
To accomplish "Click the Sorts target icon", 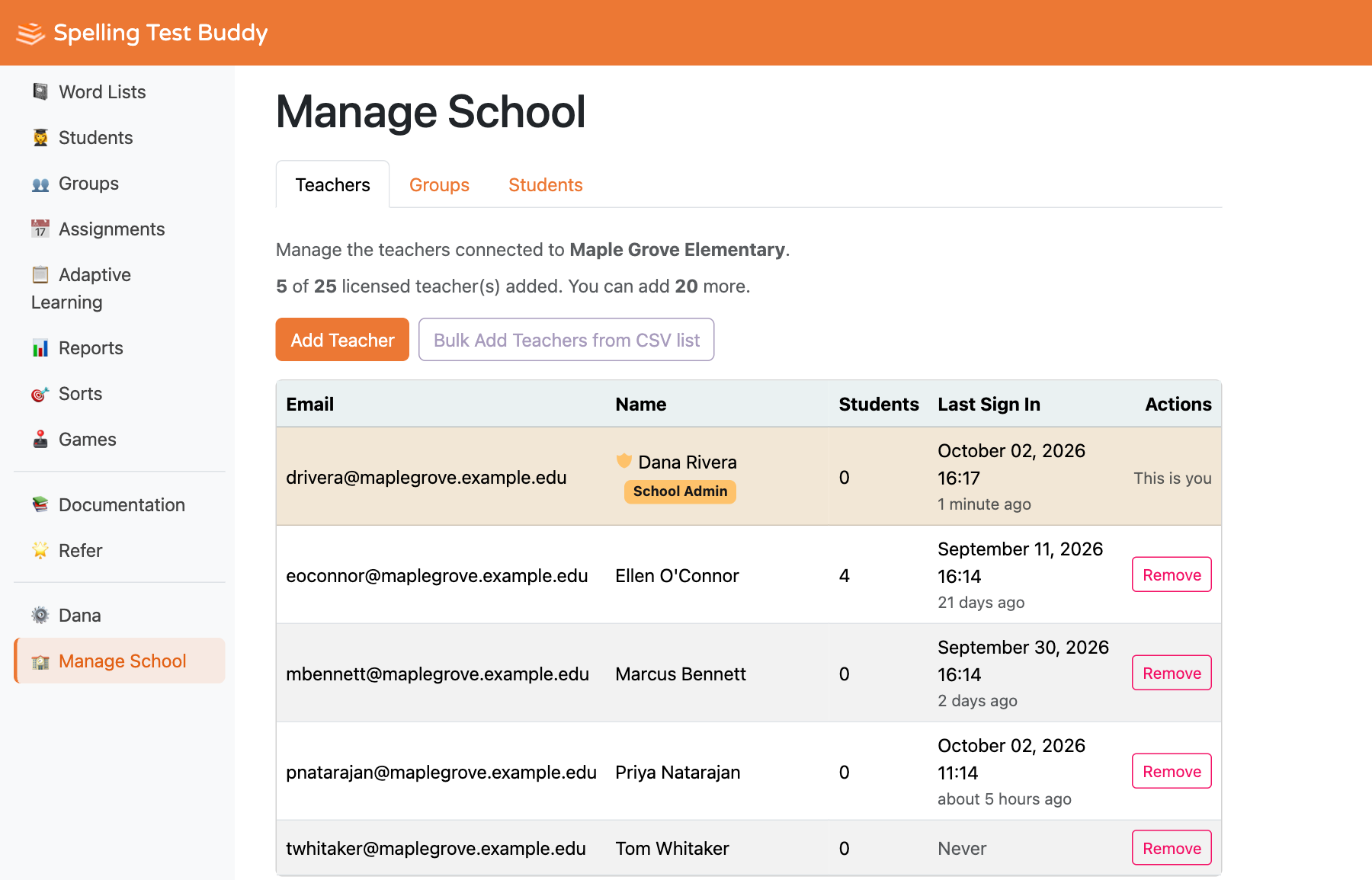I will pos(40,394).
